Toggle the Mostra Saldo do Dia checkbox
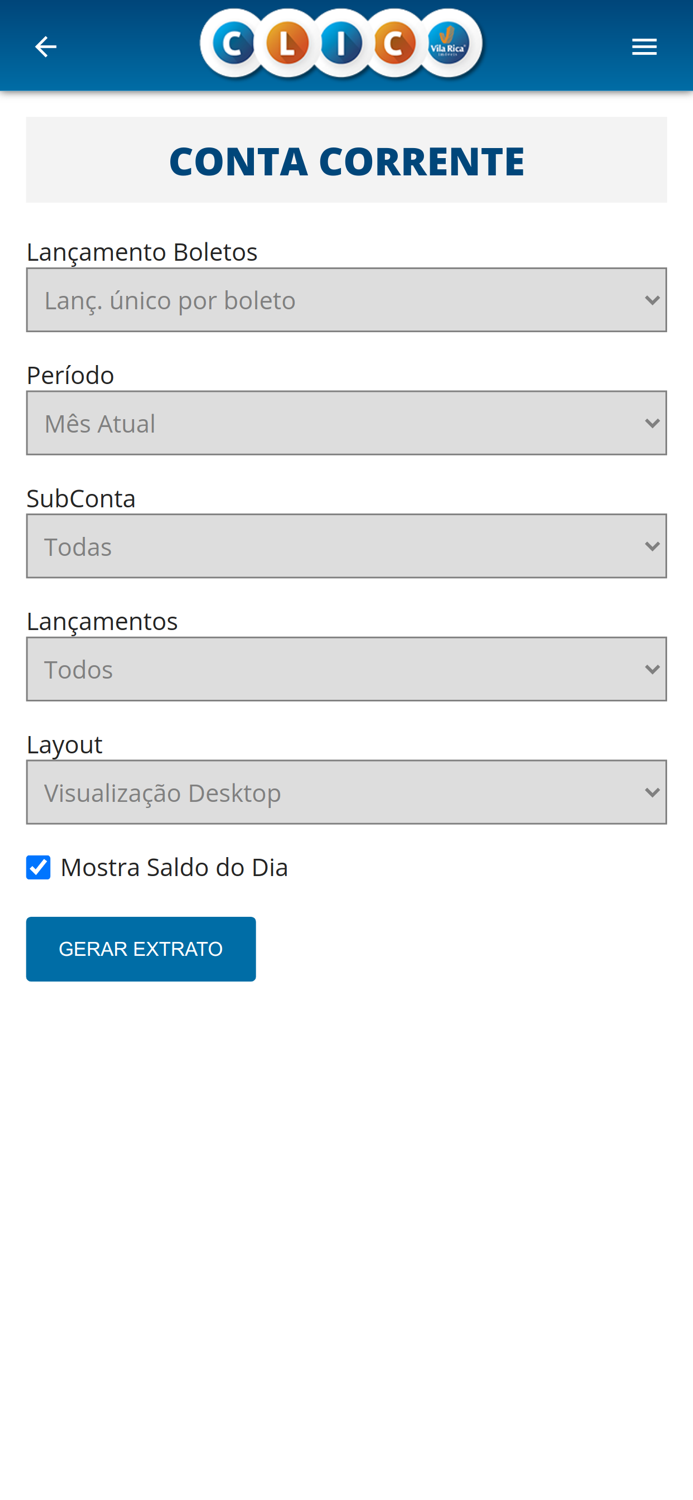Screen dimensions: 693x1500 [x=38, y=866]
